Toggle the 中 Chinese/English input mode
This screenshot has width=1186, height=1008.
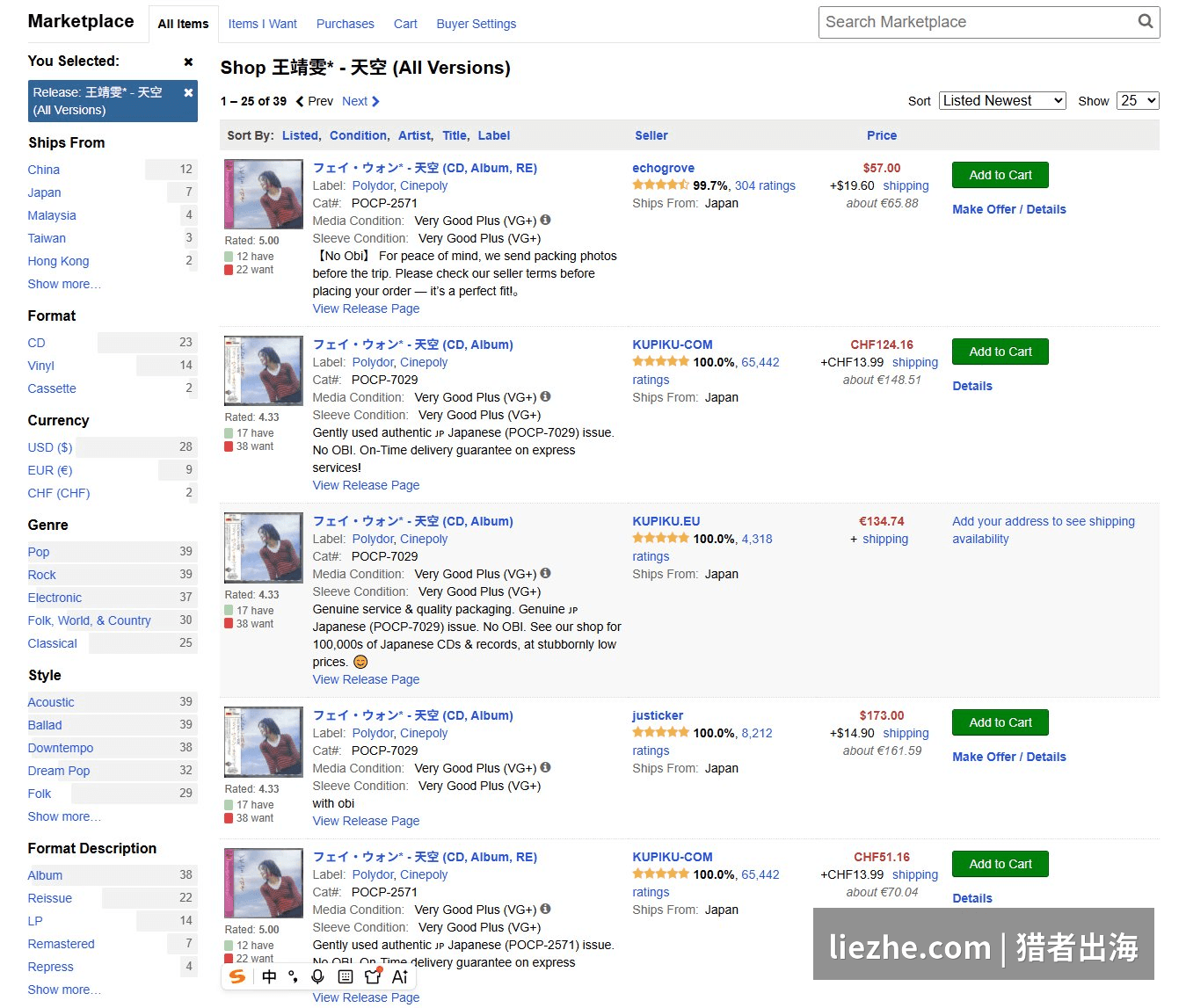point(269,976)
